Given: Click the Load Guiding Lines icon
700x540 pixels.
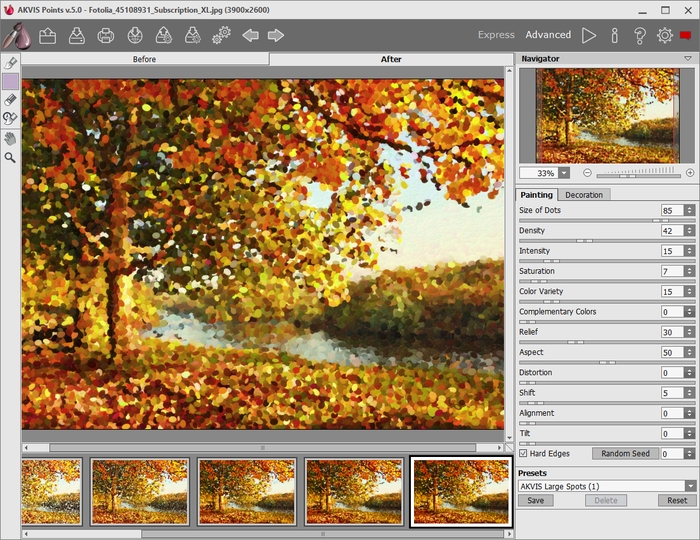Looking at the screenshot, I should click(x=164, y=35).
